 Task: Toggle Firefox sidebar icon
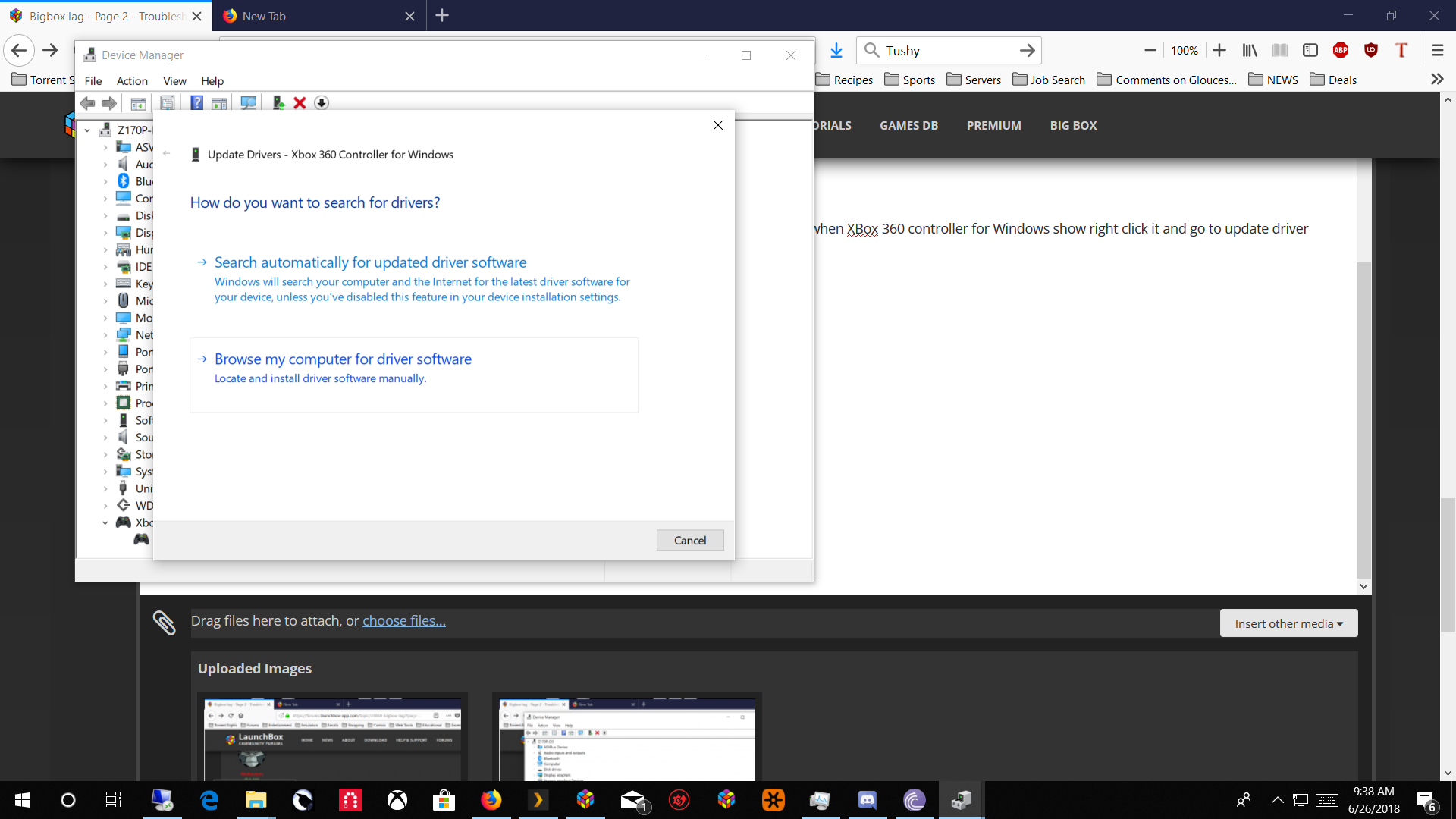(x=1310, y=50)
